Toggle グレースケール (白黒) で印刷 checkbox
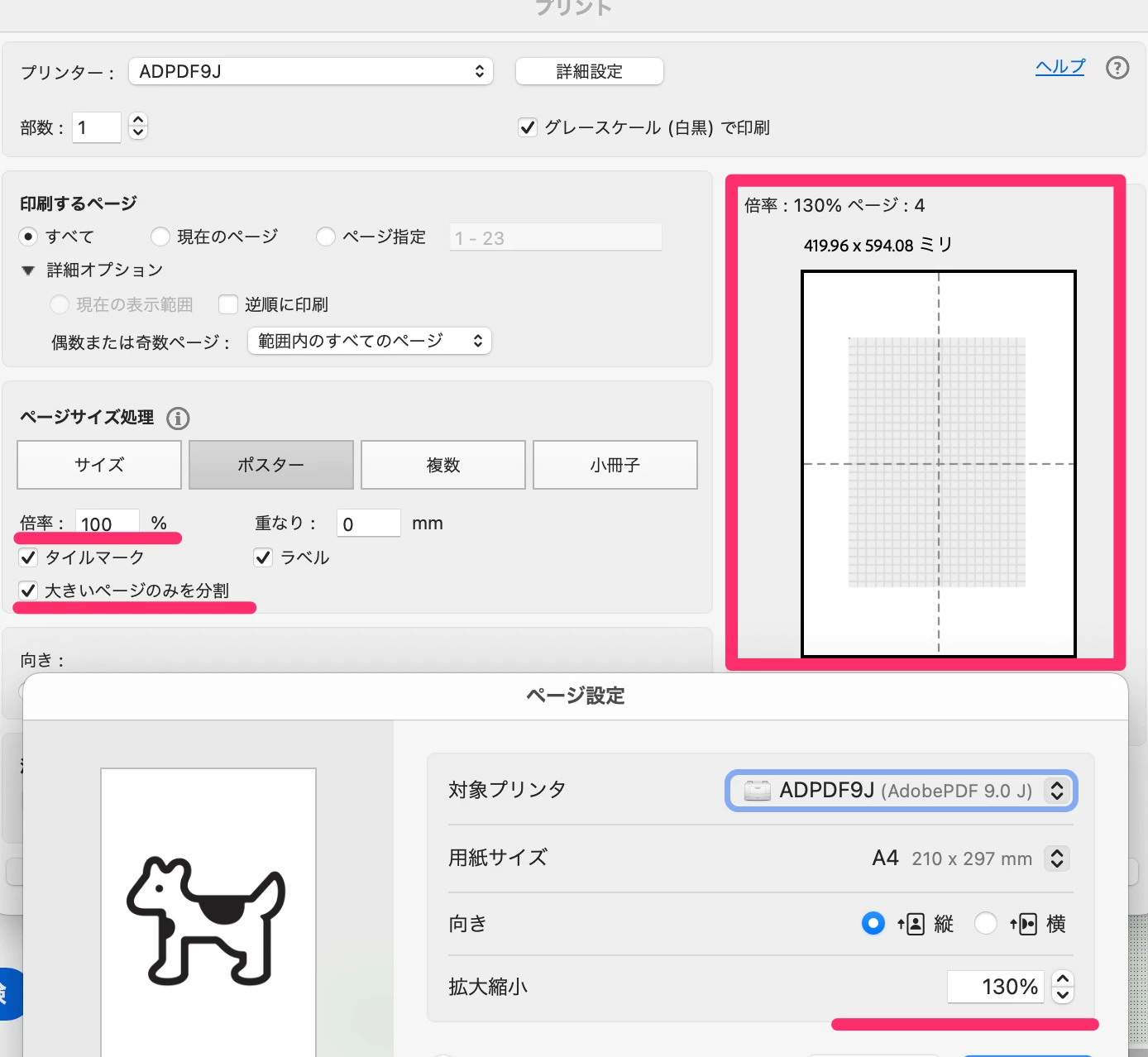This screenshot has height=1057, width=1148. pyautogui.click(x=528, y=127)
